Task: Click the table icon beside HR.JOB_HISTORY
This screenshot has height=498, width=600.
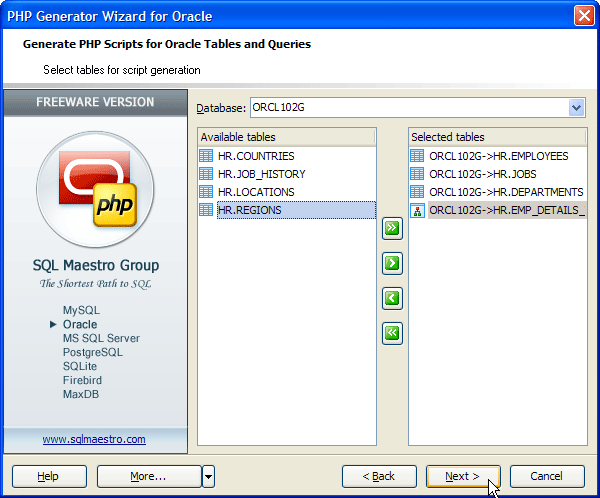Action: [x=206, y=174]
